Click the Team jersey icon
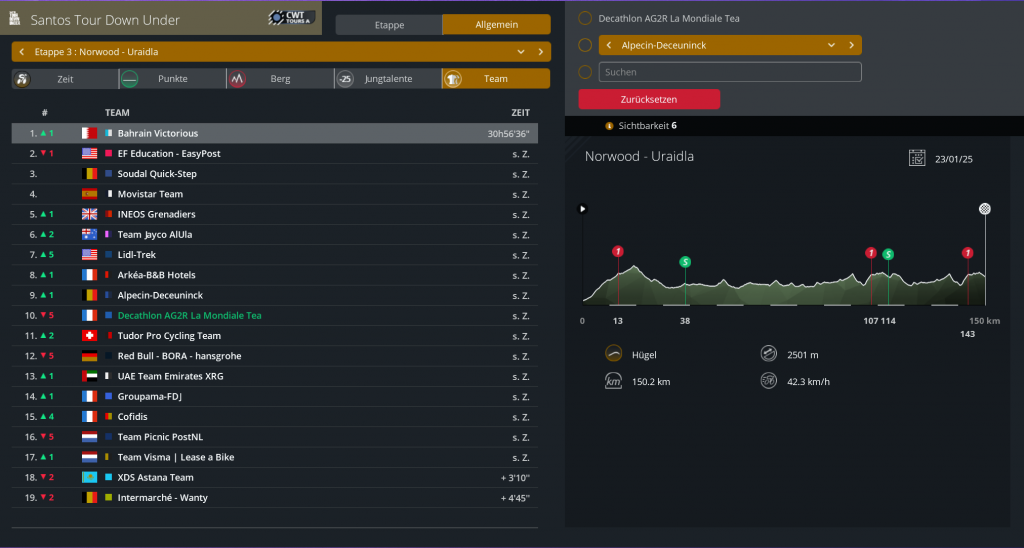Image resolution: width=1024 pixels, height=548 pixels. click(452, 79)
